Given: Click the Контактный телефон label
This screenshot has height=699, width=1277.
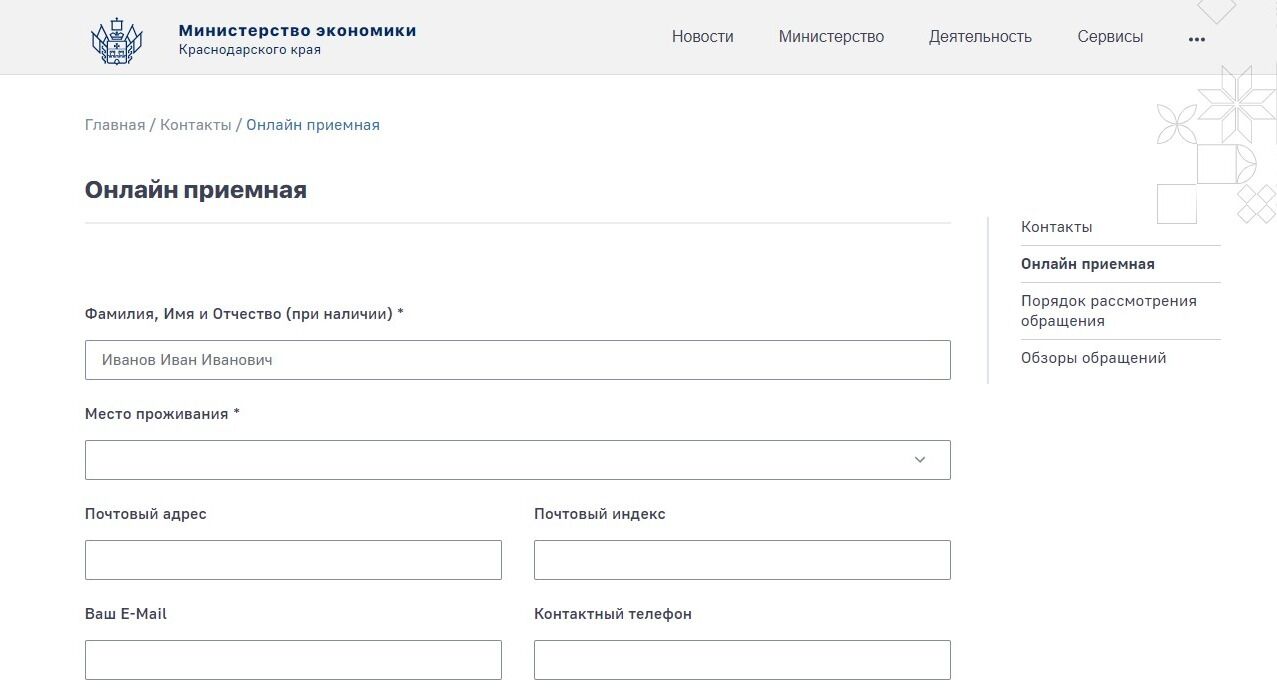Looking at the screenshot, I should pos(613,614).
